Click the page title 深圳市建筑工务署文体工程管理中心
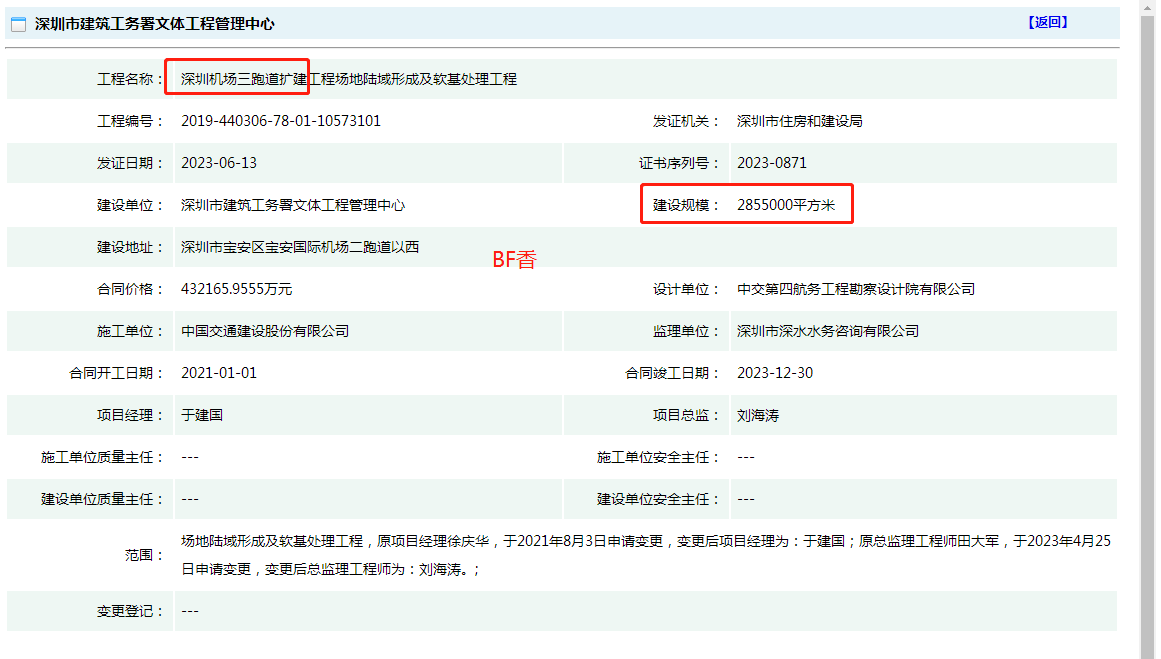1161x659 pixels. click(154, 24)
